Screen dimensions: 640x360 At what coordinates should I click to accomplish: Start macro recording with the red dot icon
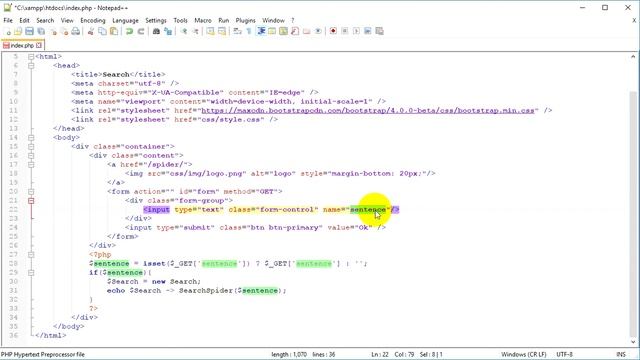(x=333, y=31)
